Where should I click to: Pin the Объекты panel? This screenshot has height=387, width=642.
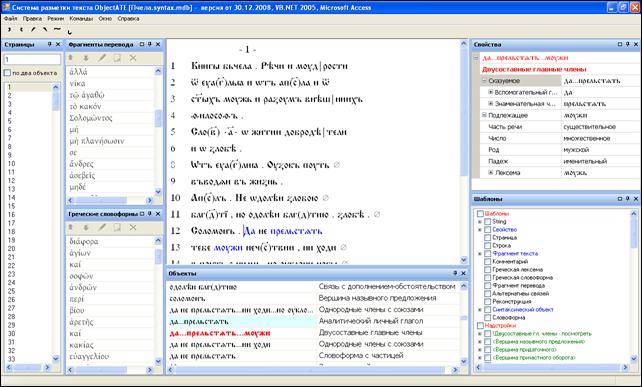(455, 273)
